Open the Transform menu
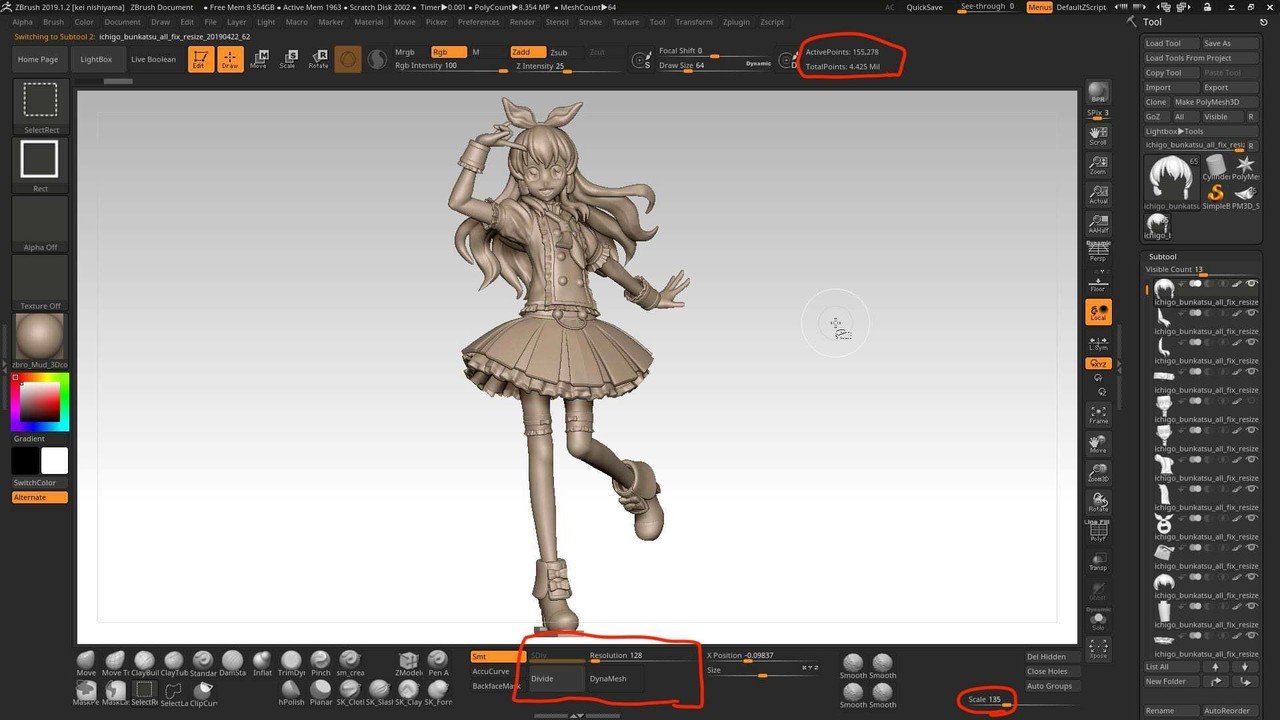This screenshot has width=1280, height=720. [693, 21]
